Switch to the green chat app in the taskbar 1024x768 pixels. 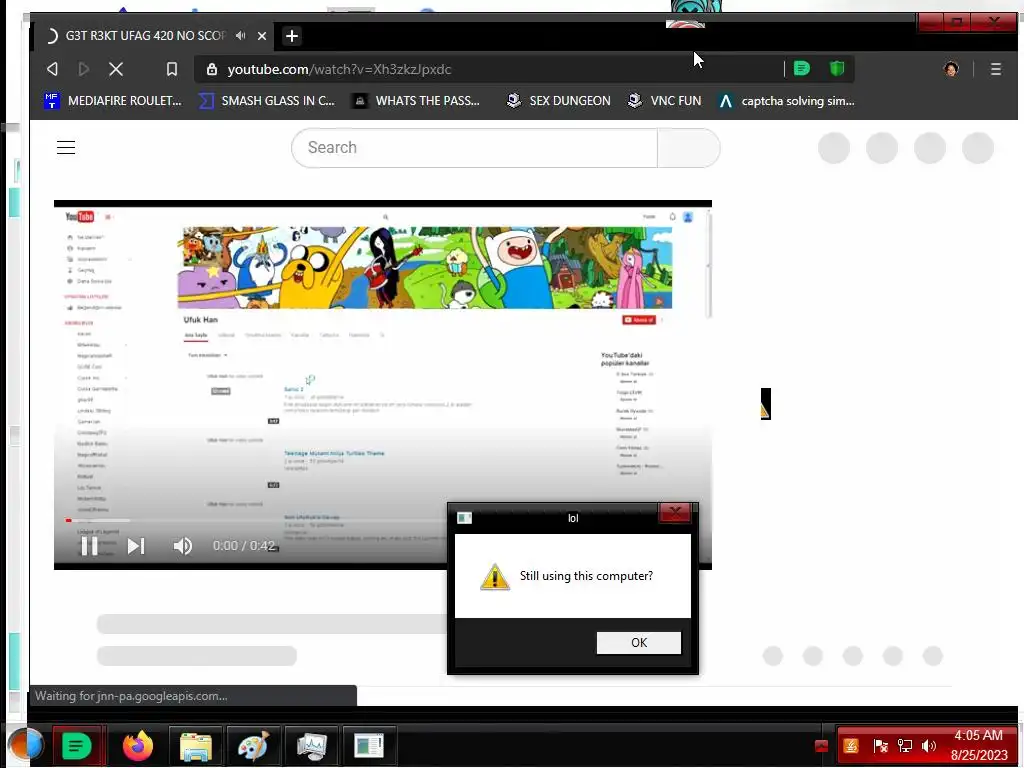pos(76,746)
